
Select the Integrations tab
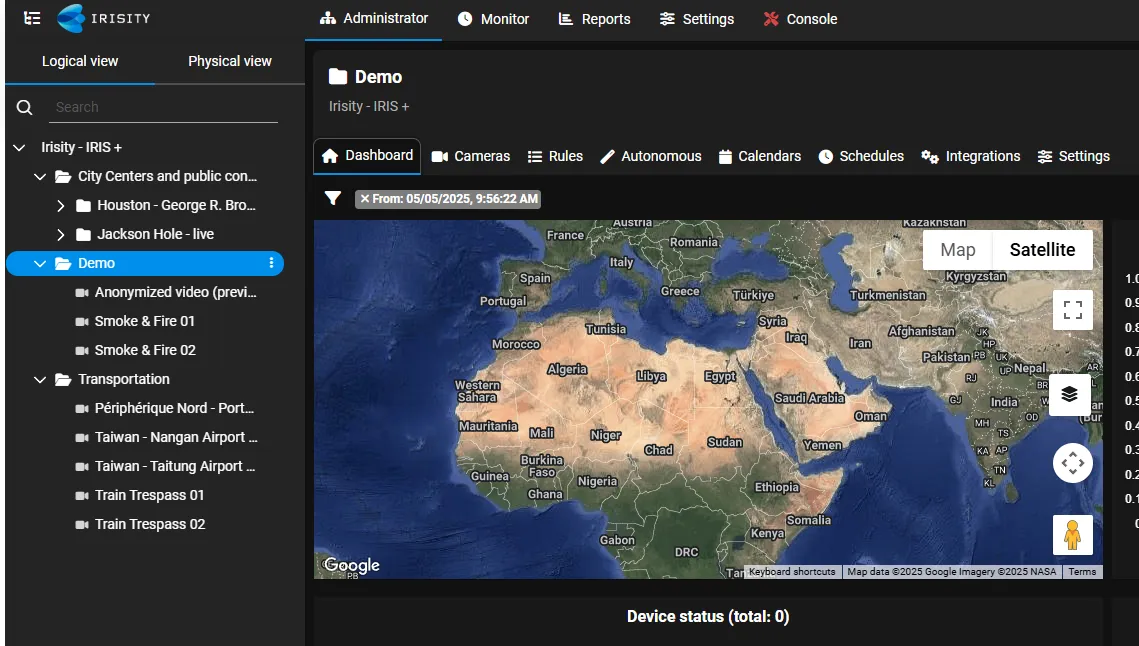pos(970,156)
